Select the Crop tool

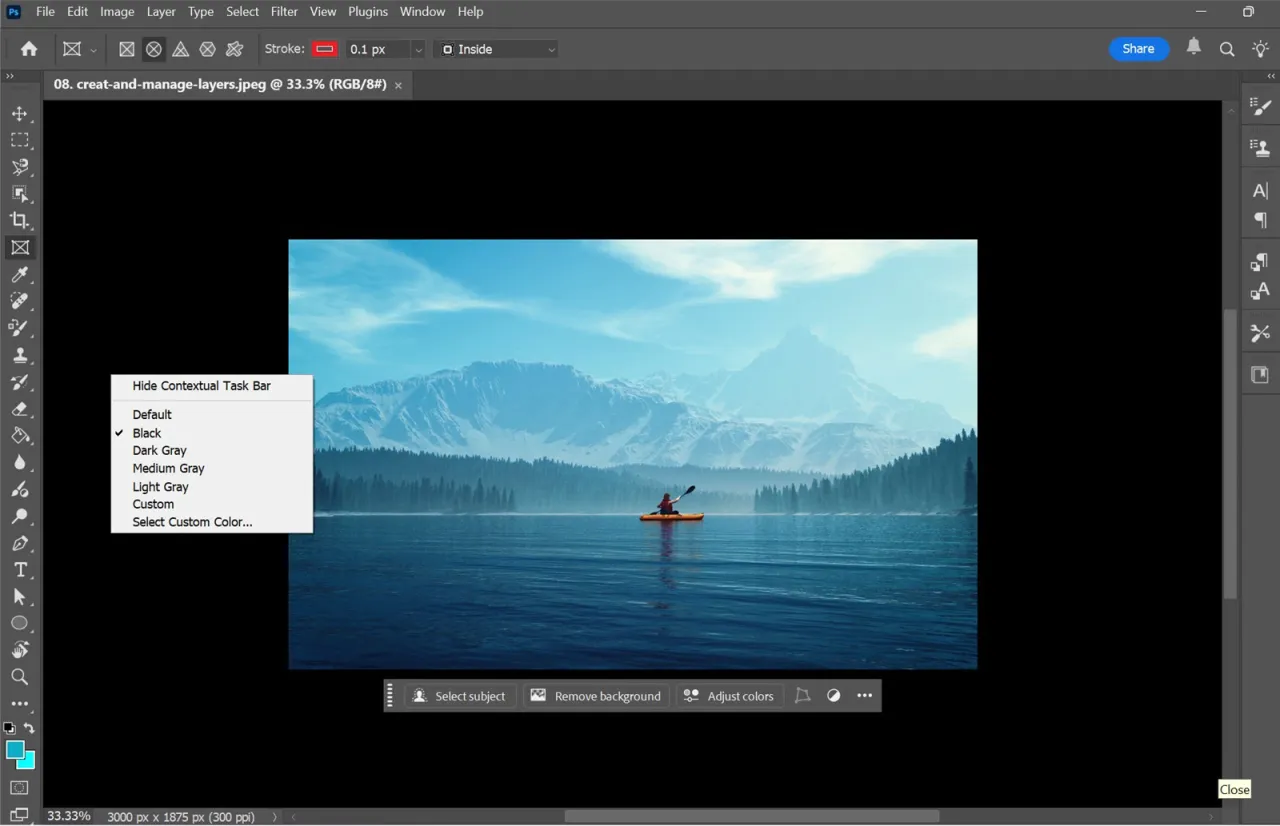pyautogui.click(x=20, y=221)
